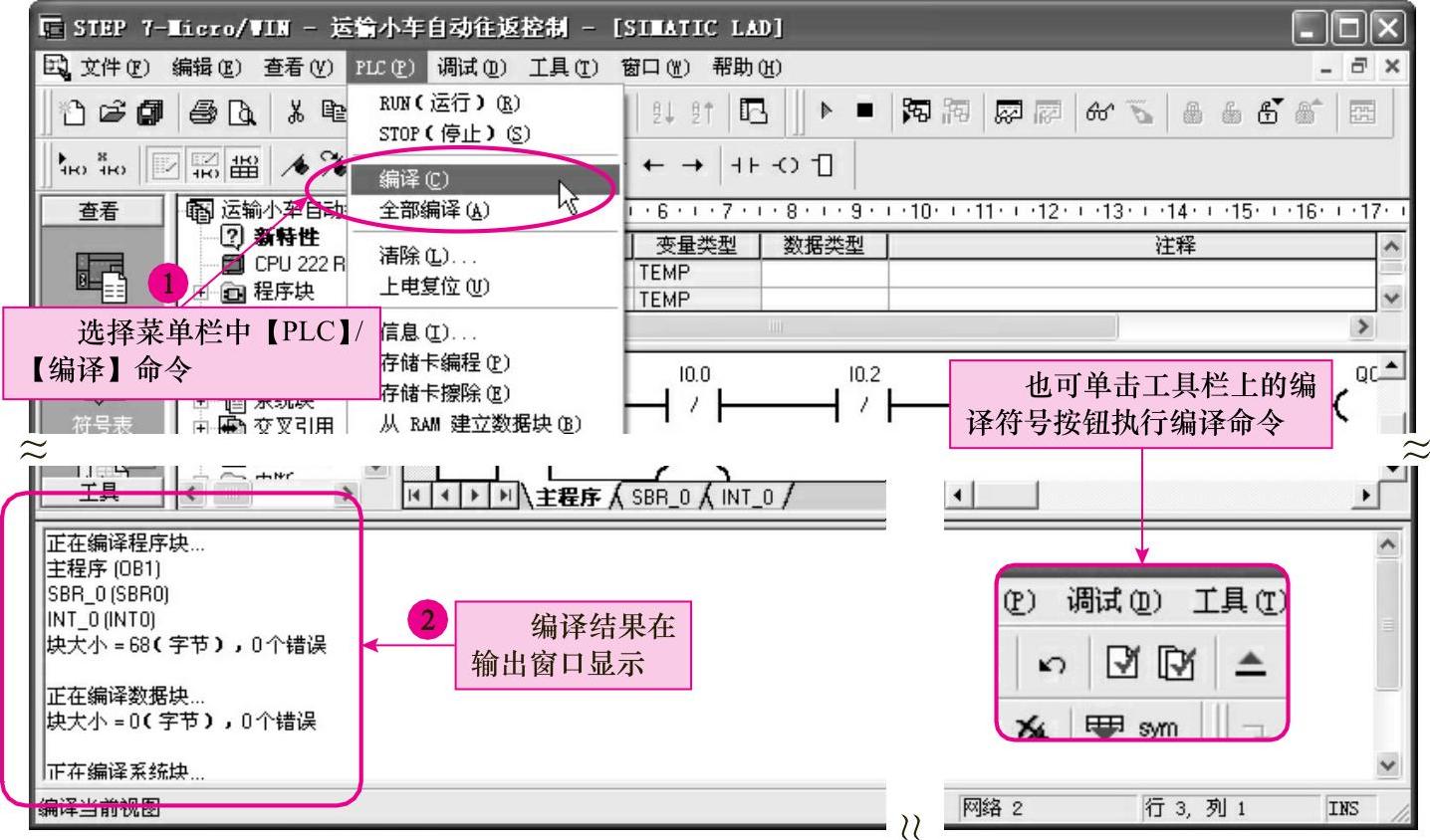Viewport: 1430px width, 840px height.
Task: Open the 编辑(E) menu
Action: click(x=205, y=68)
